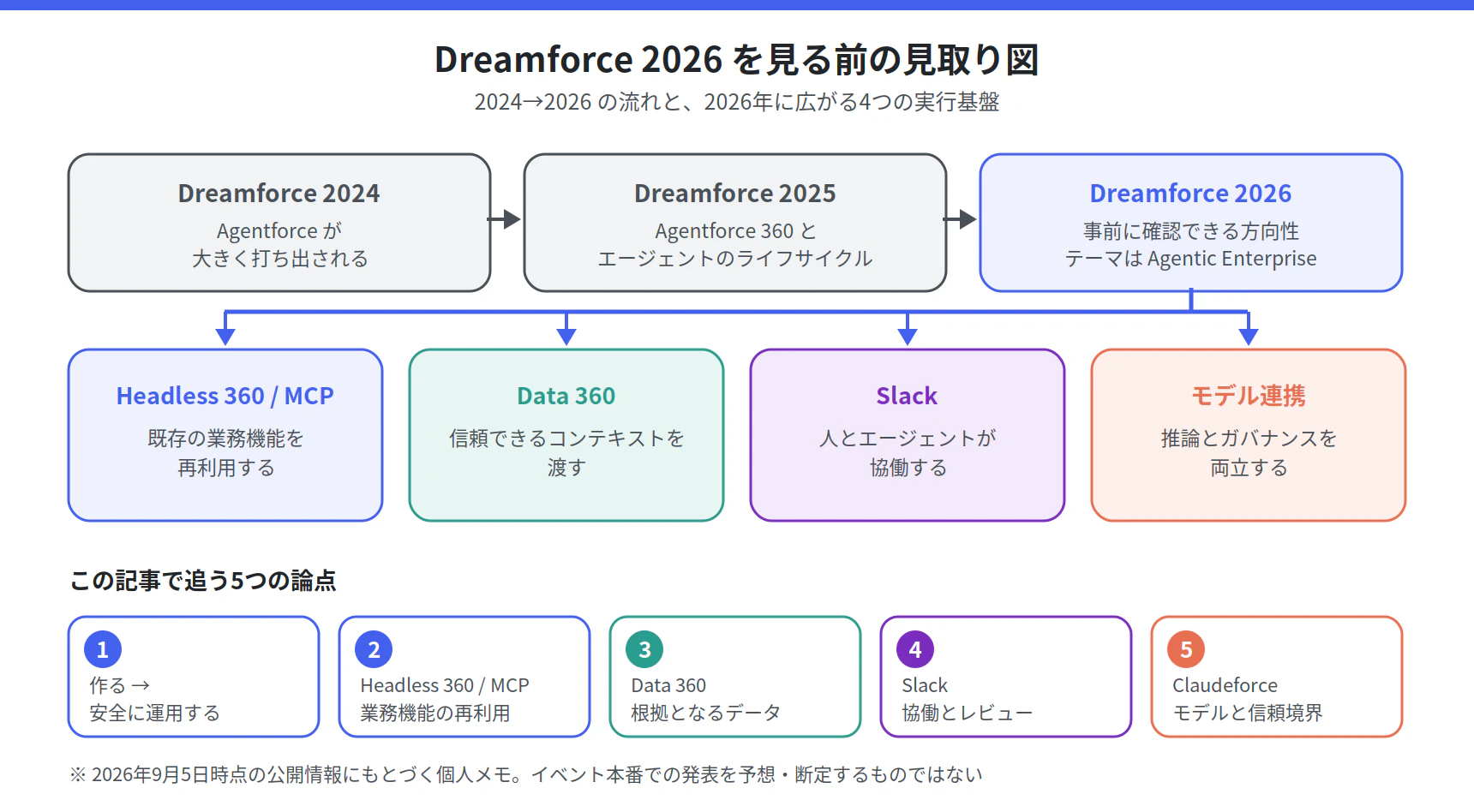The image size is (1474, 812).
Task: Click the number 1 circle badge
Action: click(x=103, y=649)
